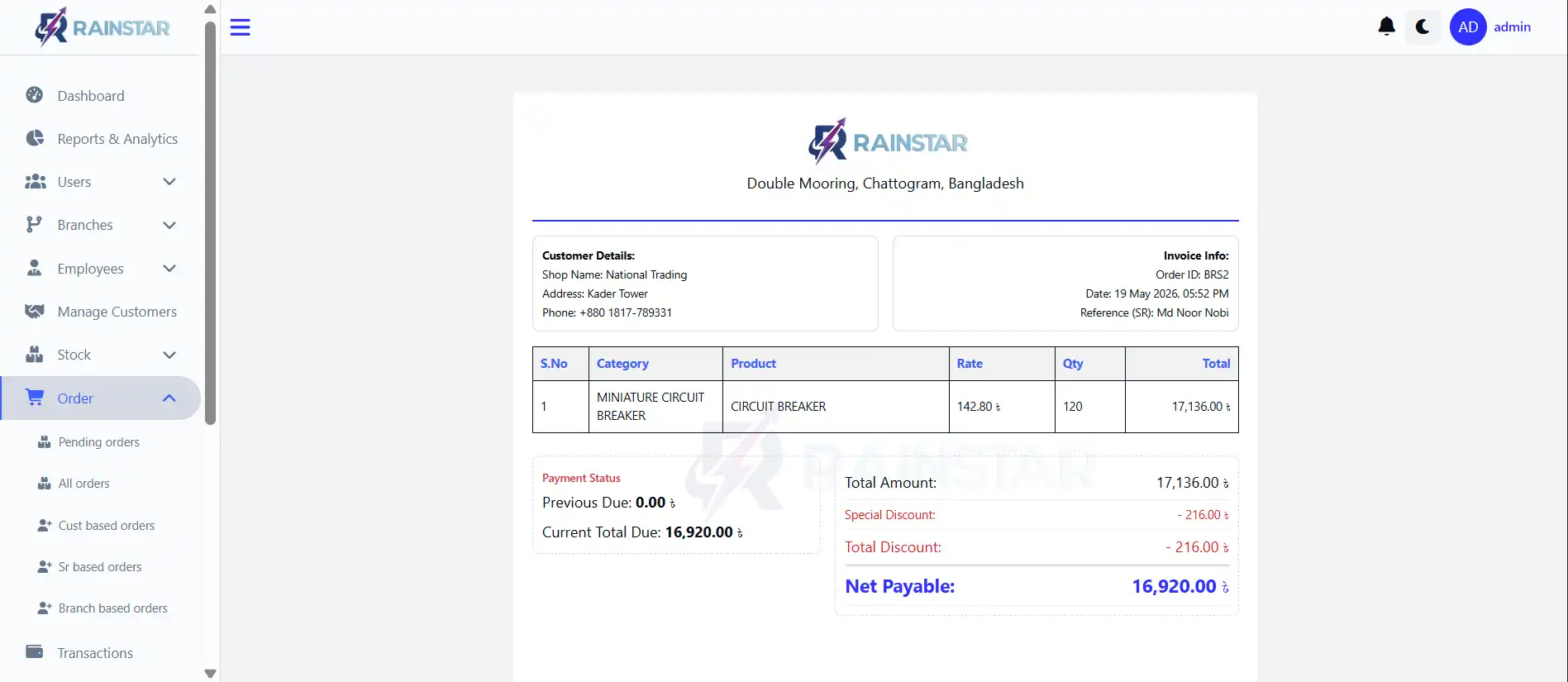Click the Qty cell 120
This screenshot has height=682, width=1568.
point(1089,406)
